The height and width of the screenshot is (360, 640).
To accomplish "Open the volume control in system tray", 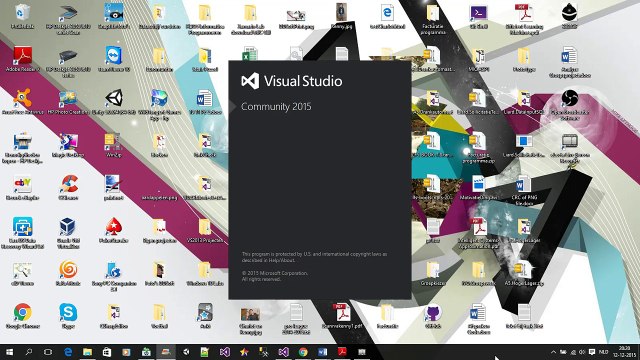I will coord(582,352).
